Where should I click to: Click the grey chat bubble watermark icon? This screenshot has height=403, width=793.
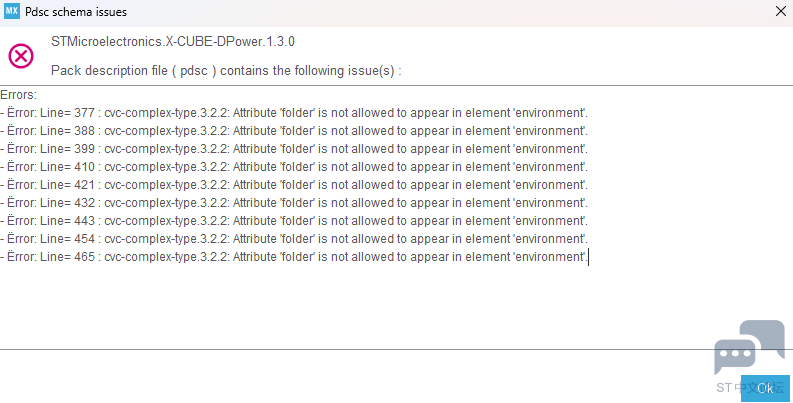pyautogui.click(x=749, y=347)
